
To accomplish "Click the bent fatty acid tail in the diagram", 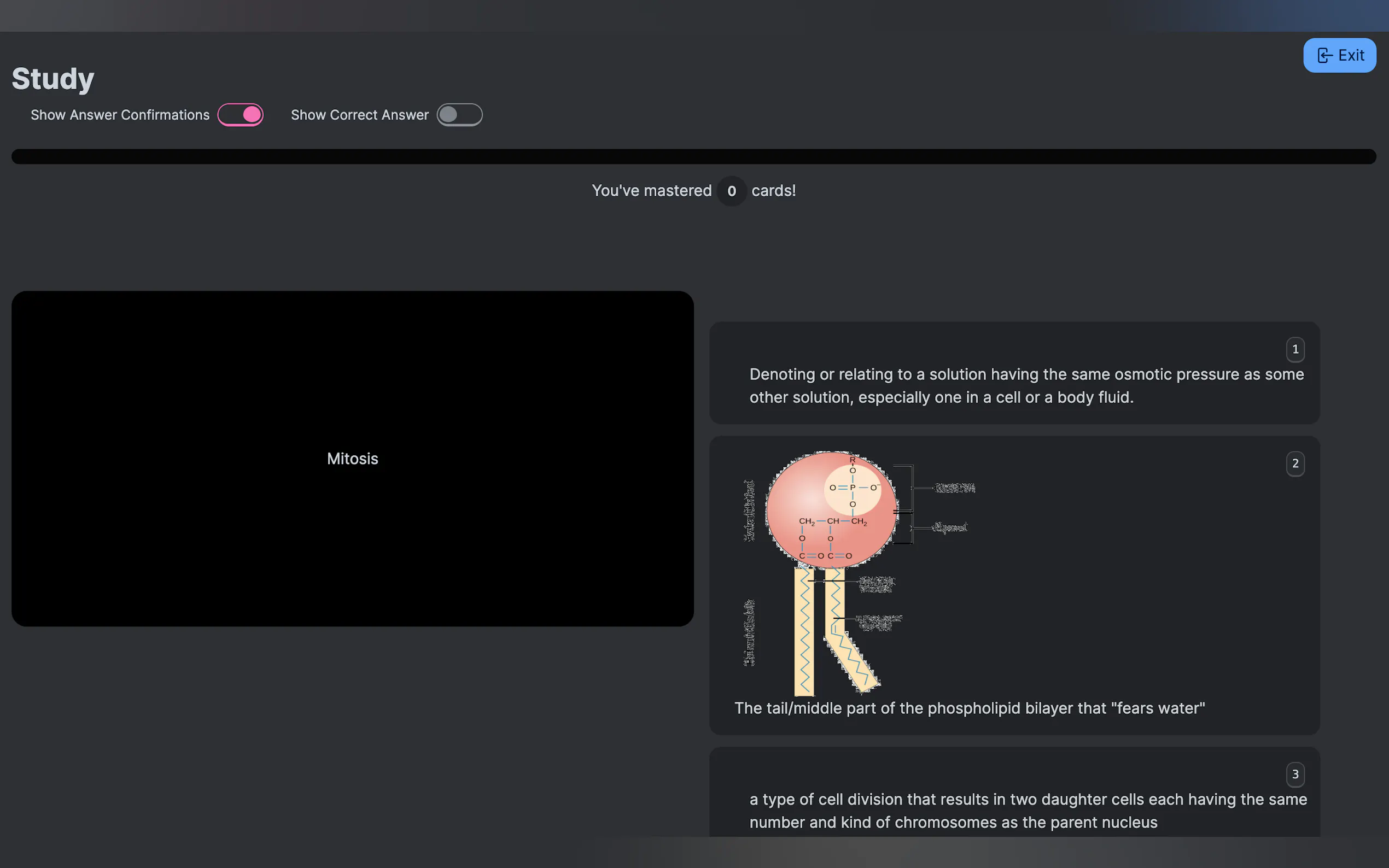I will pos(853,658).
